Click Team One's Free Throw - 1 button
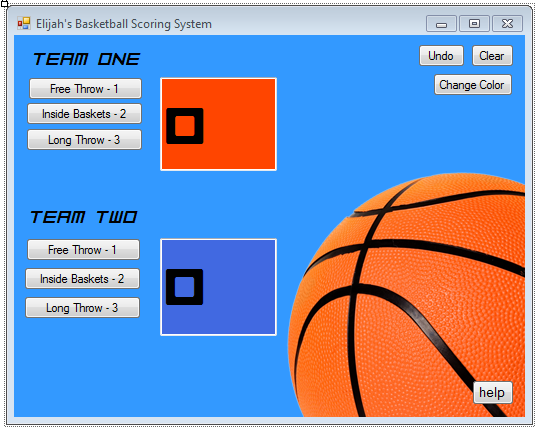The height and width of the screenshot is (431, 537). 85,89
